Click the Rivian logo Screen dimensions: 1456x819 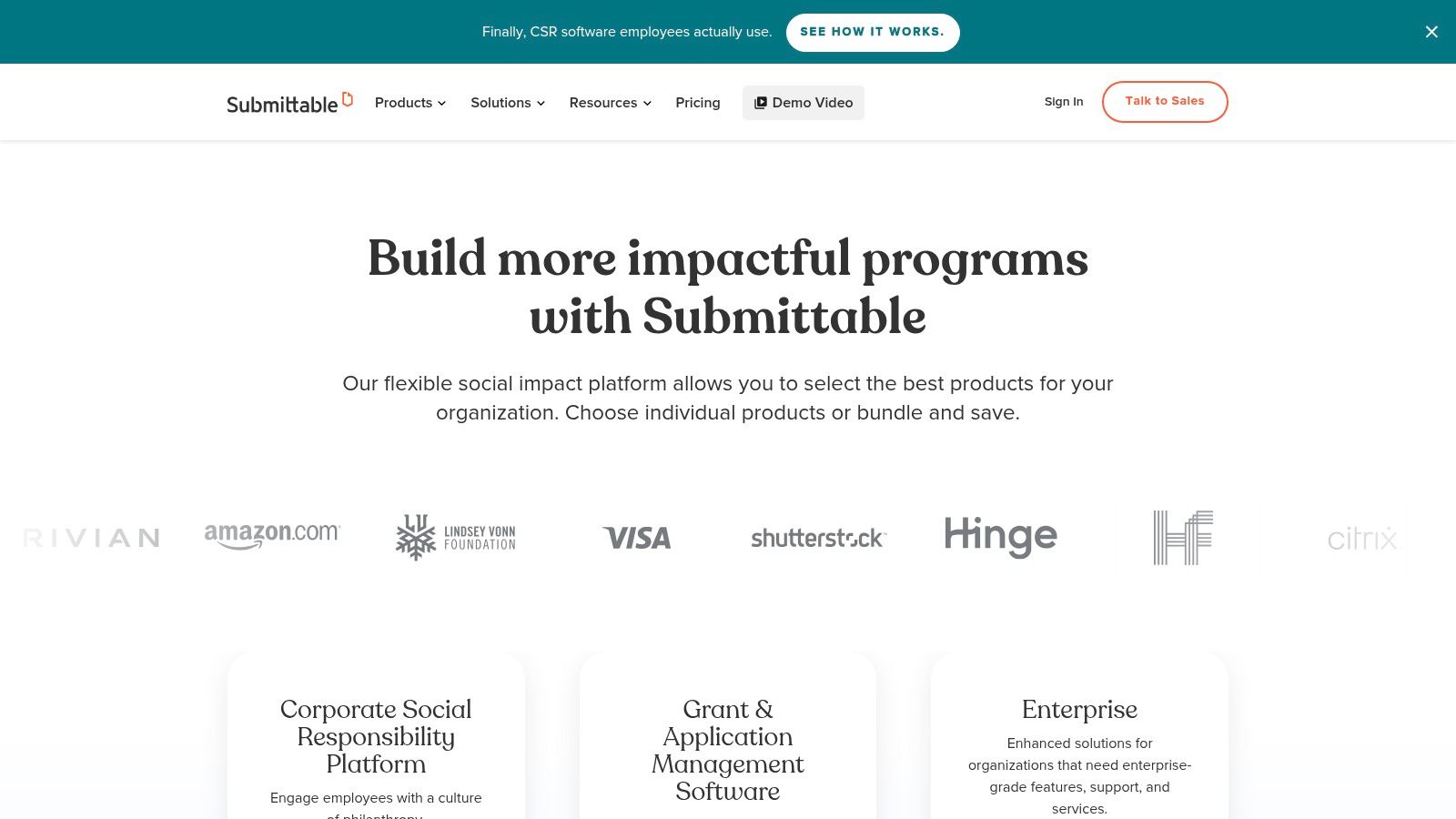[91, 538]
